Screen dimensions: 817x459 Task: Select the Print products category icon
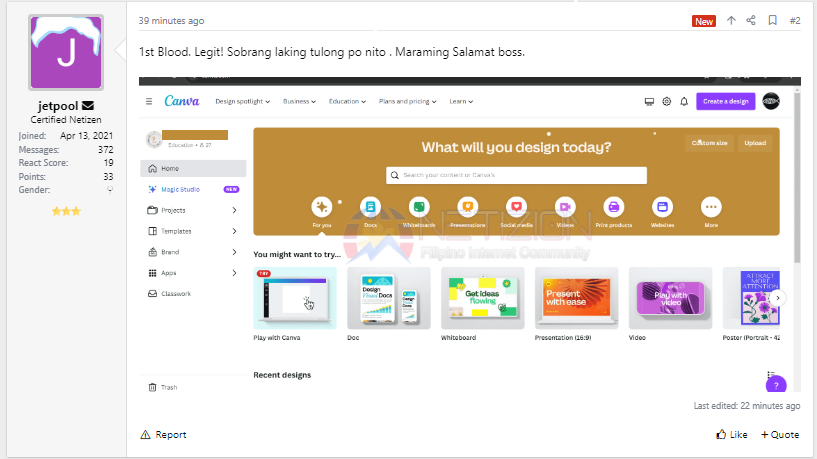tap(614, 207)
